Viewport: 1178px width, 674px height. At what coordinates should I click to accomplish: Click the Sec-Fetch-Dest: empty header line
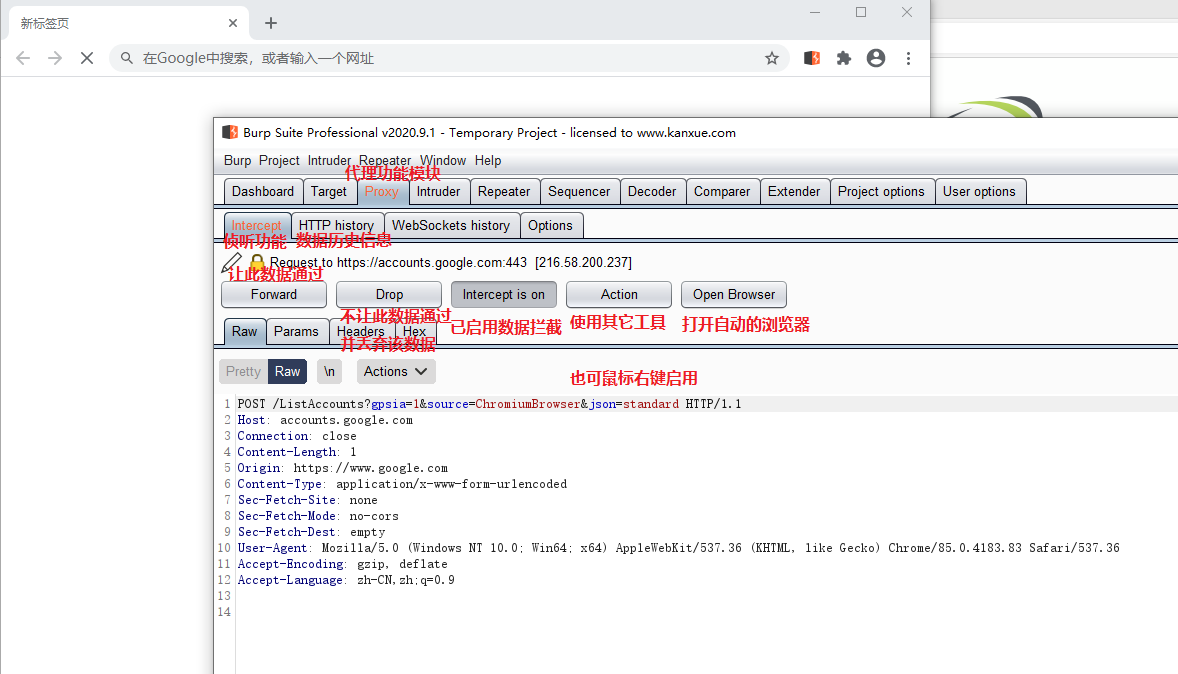tap(311, 532)
